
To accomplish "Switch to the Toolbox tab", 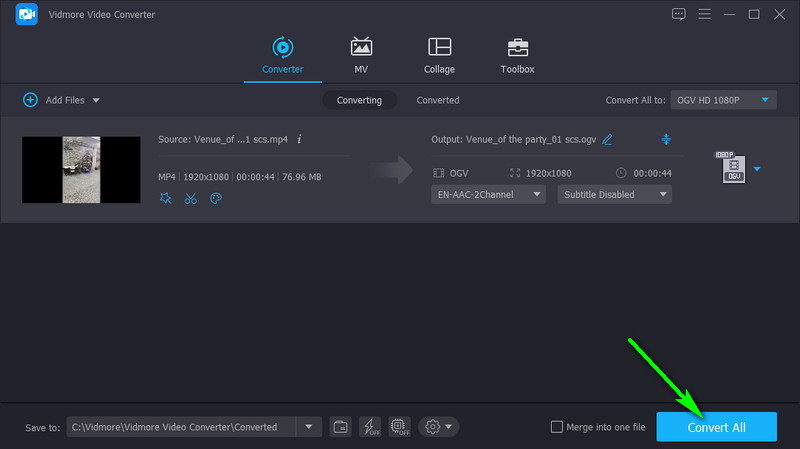I will click(x=517, y=56).
